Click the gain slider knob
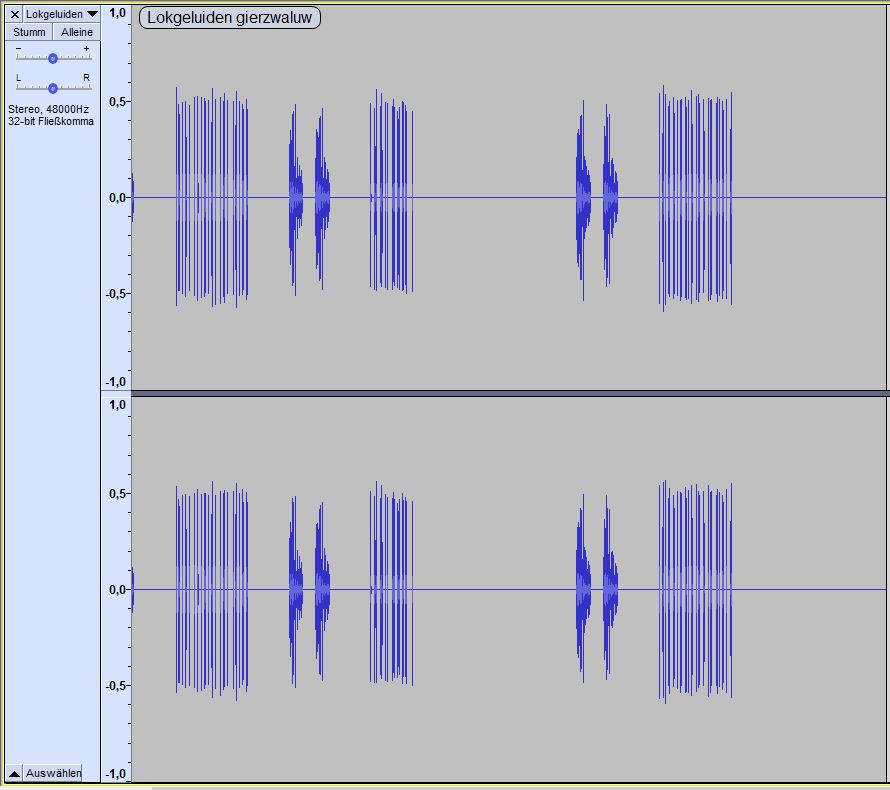Screen dimensions: 890x790 click(52, 58)
